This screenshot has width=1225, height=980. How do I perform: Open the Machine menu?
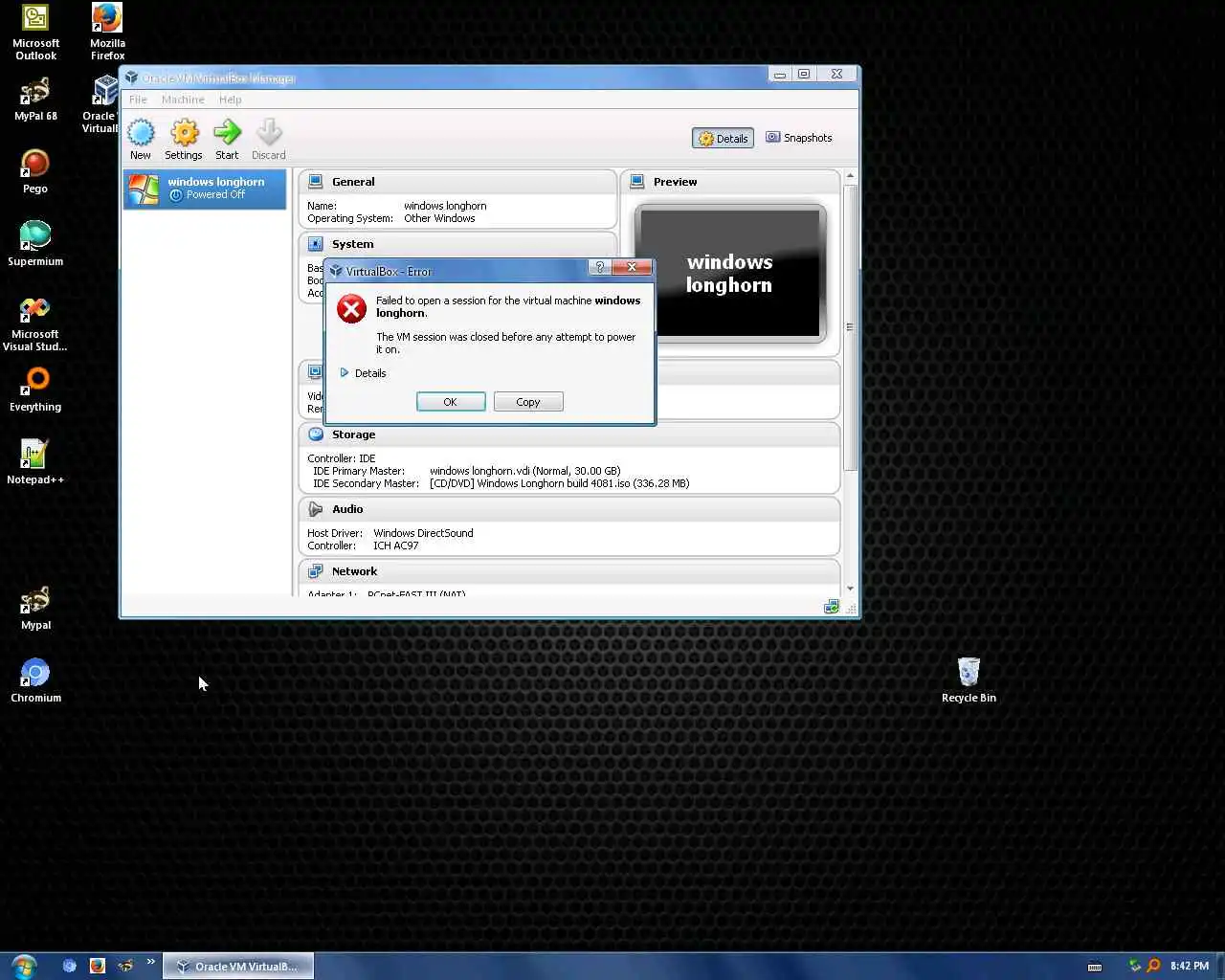pos(183,100)
